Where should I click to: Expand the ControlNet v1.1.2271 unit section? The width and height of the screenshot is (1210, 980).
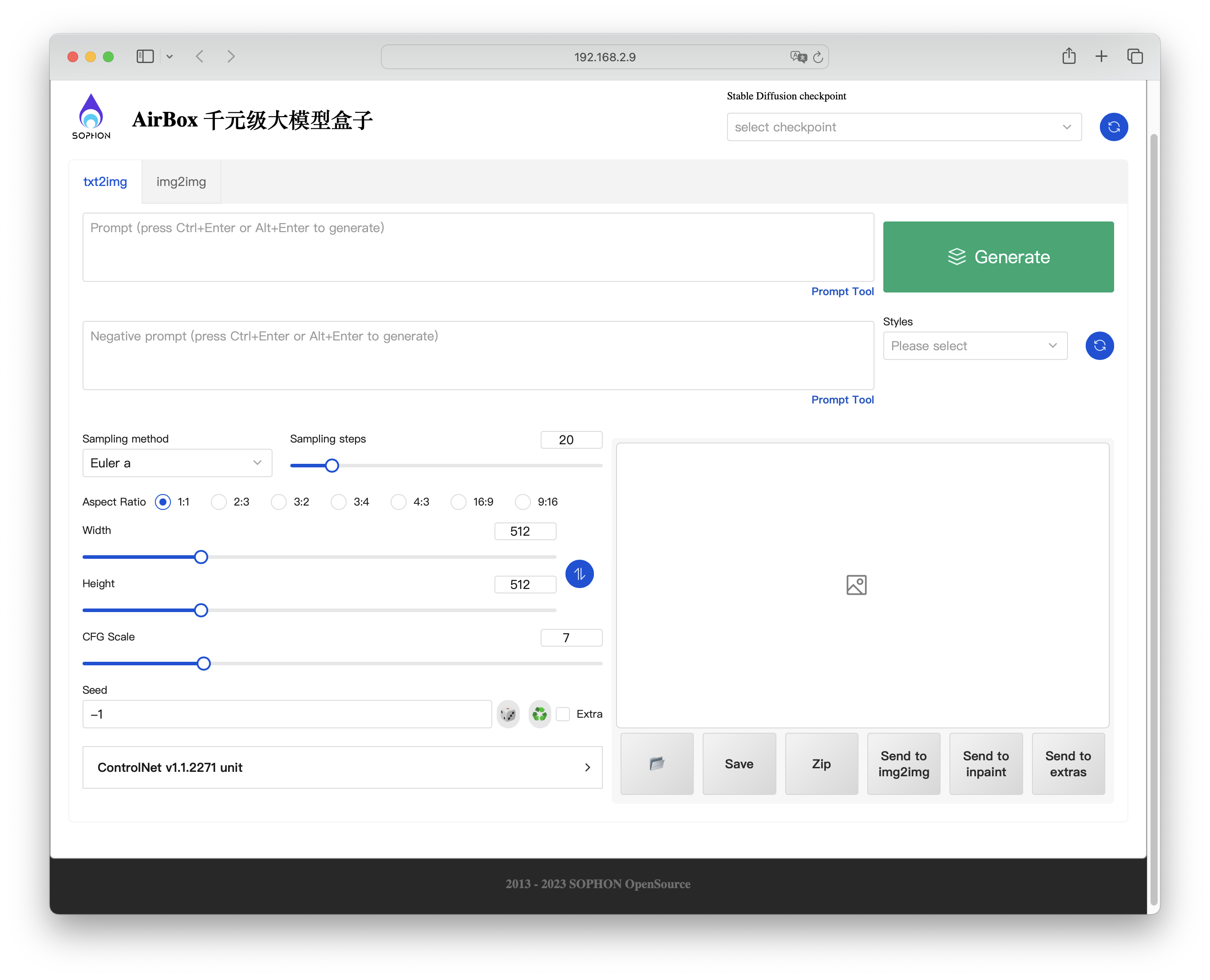point(342,767)
